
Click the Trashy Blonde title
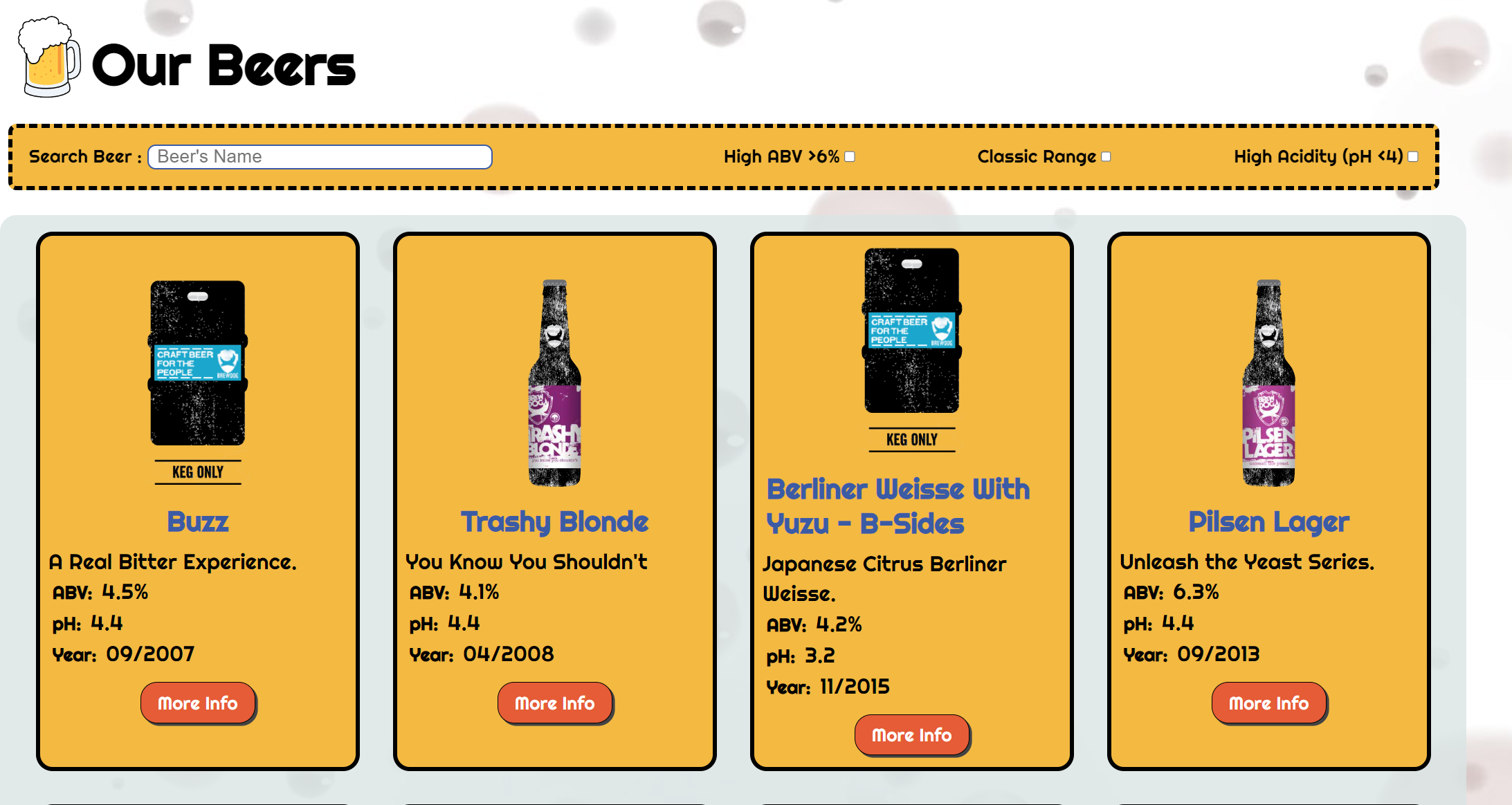[x=555, y=522]
